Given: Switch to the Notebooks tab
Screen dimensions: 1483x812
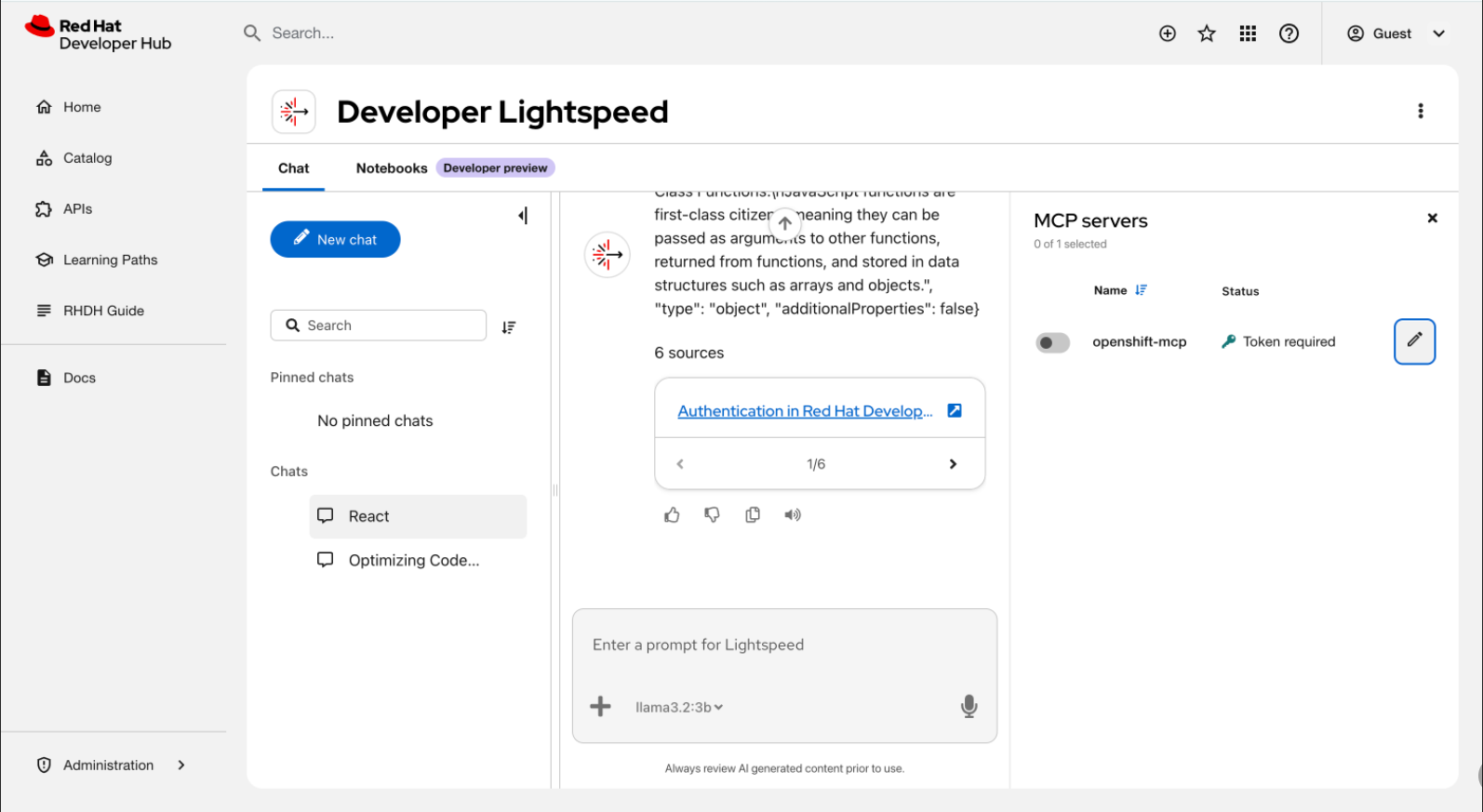Looking at the screenshot, I should click(x=392, y=168).
